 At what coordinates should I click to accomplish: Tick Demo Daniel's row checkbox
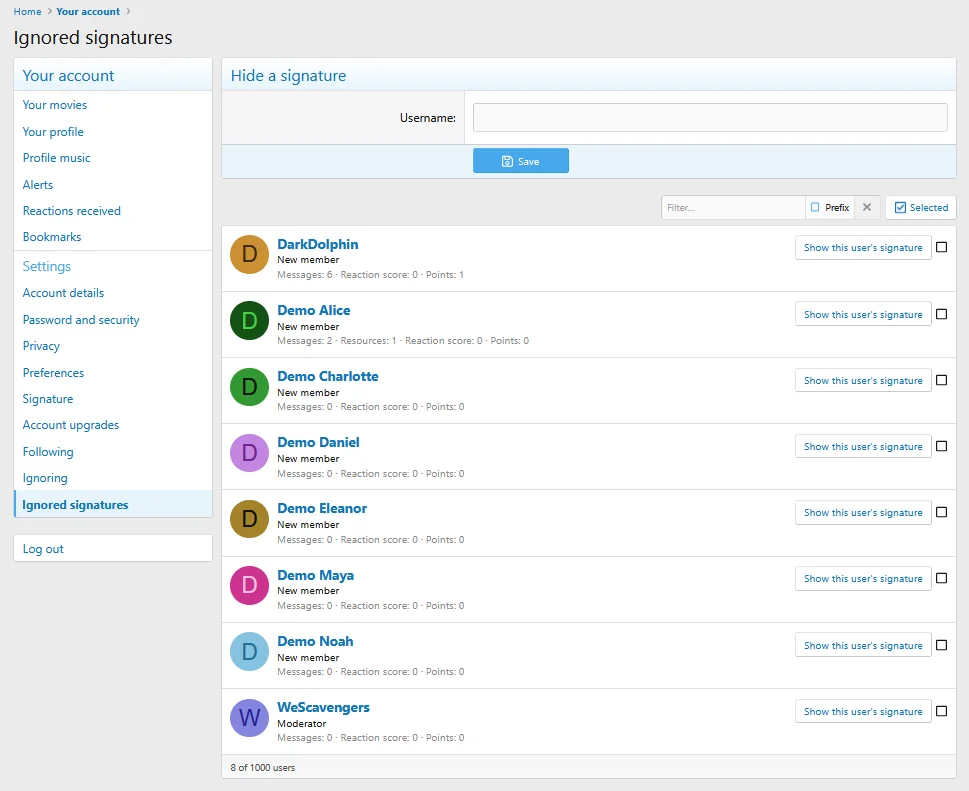tap(941, 446)
